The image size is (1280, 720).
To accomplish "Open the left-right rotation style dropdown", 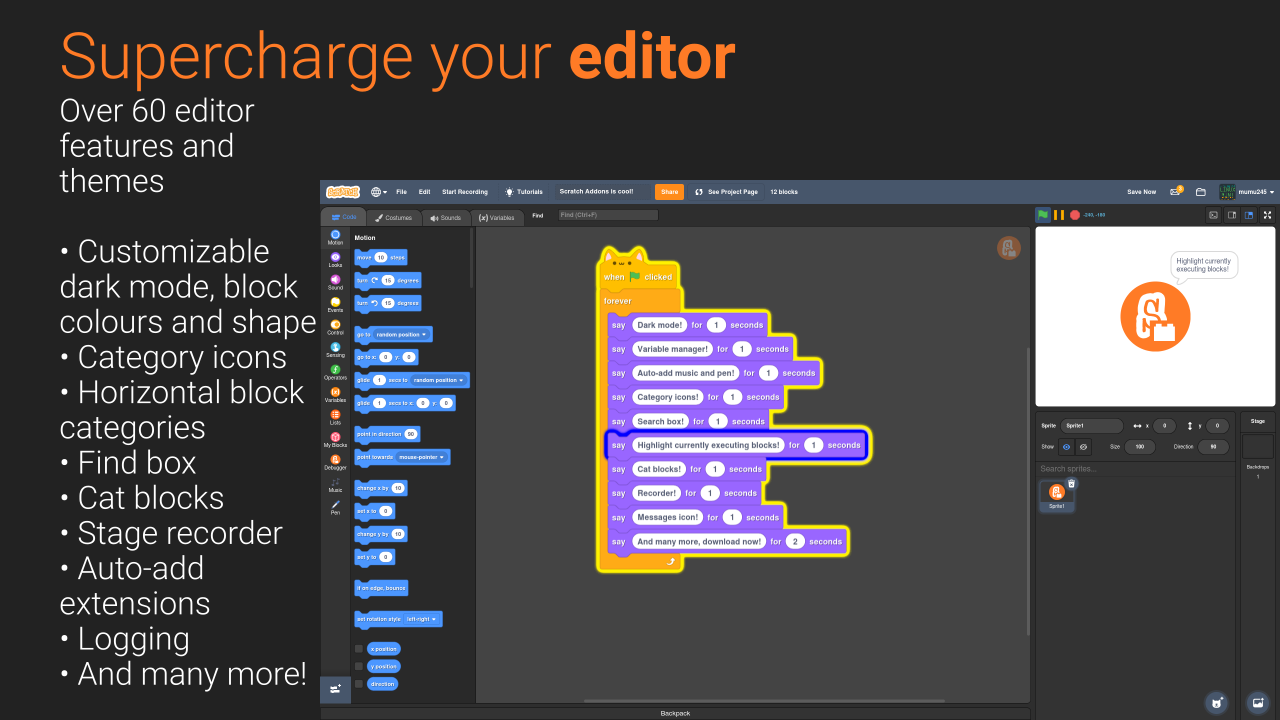I will pyautogui.click(x=421, y=619).
